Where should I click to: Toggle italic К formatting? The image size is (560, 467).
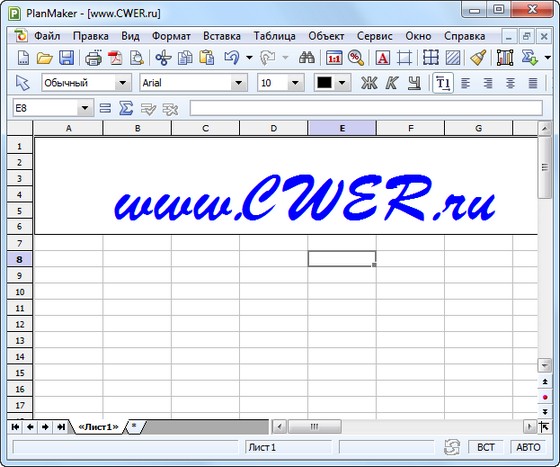[391, 83]
